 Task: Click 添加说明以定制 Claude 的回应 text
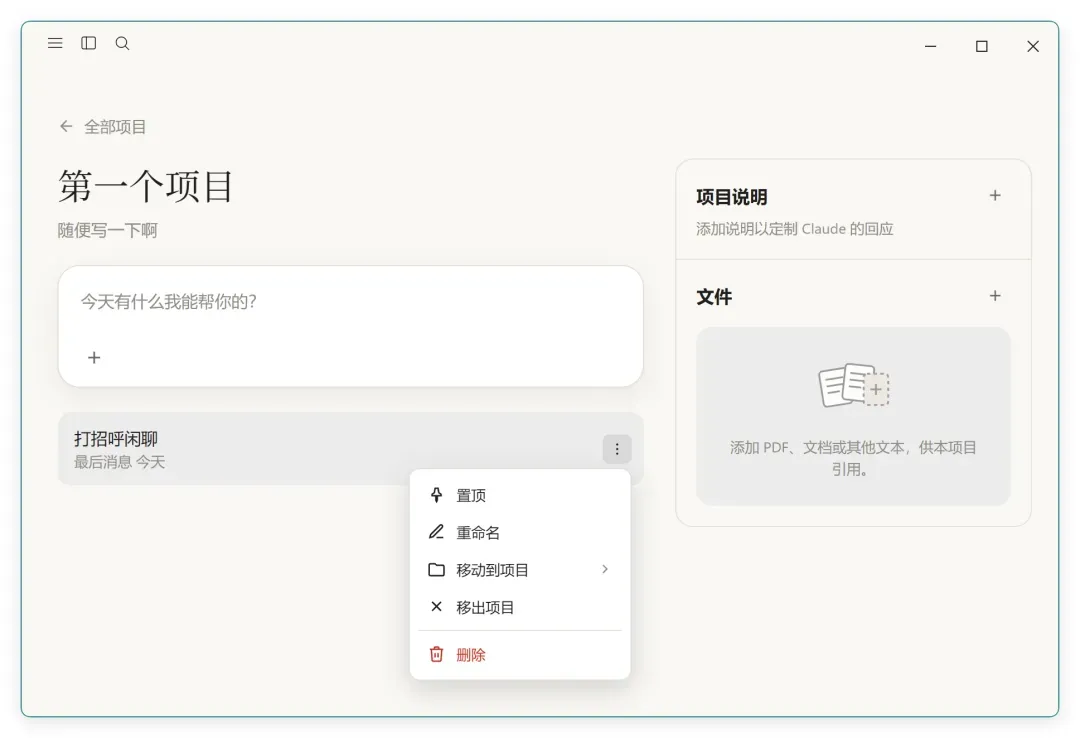(x=795, y=229)
